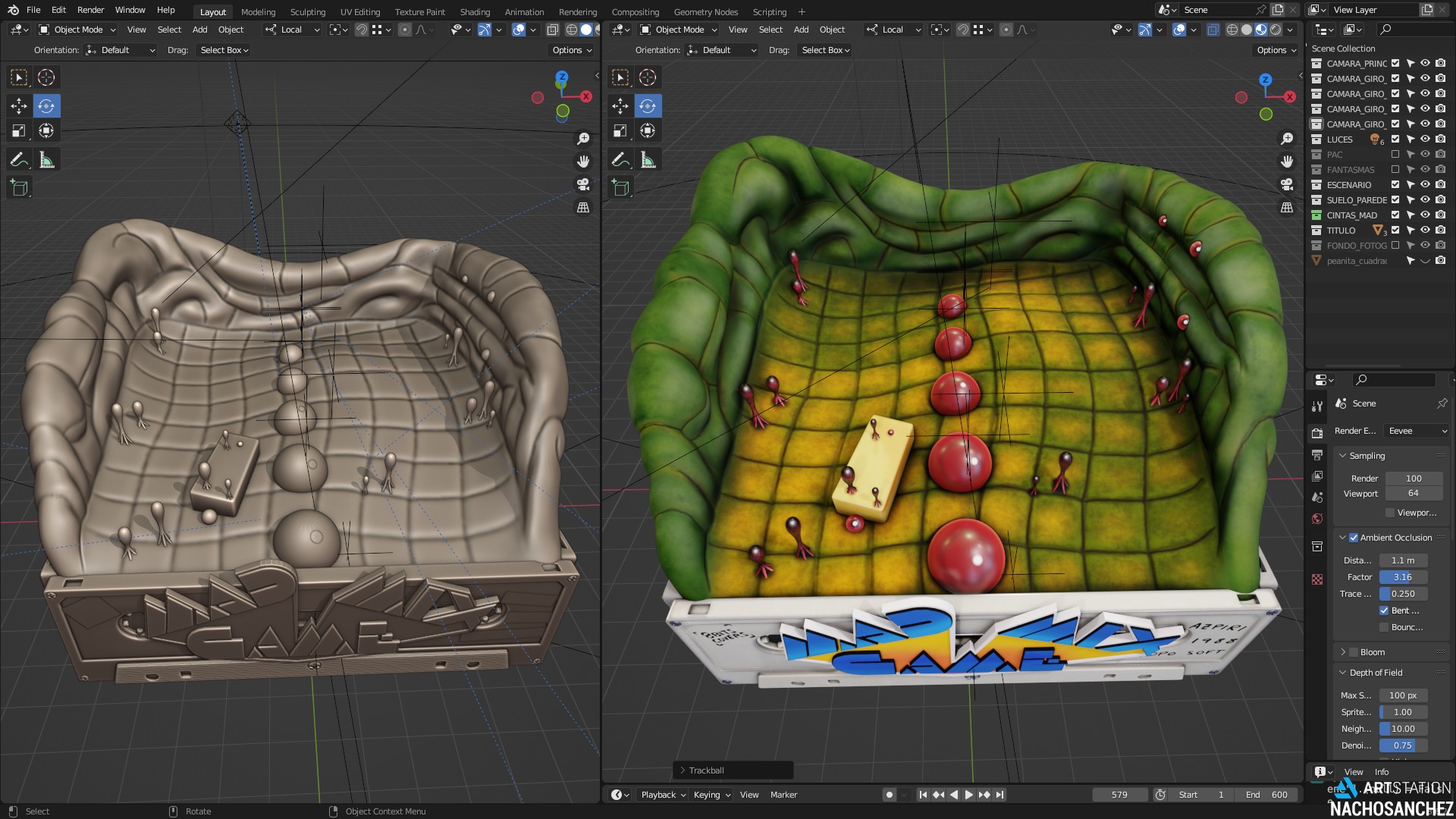Screen dimensions: 1456x819
Task: Select the Cursor tool in the right viewport
Action: pyautogui.click(x=648, y=77)
